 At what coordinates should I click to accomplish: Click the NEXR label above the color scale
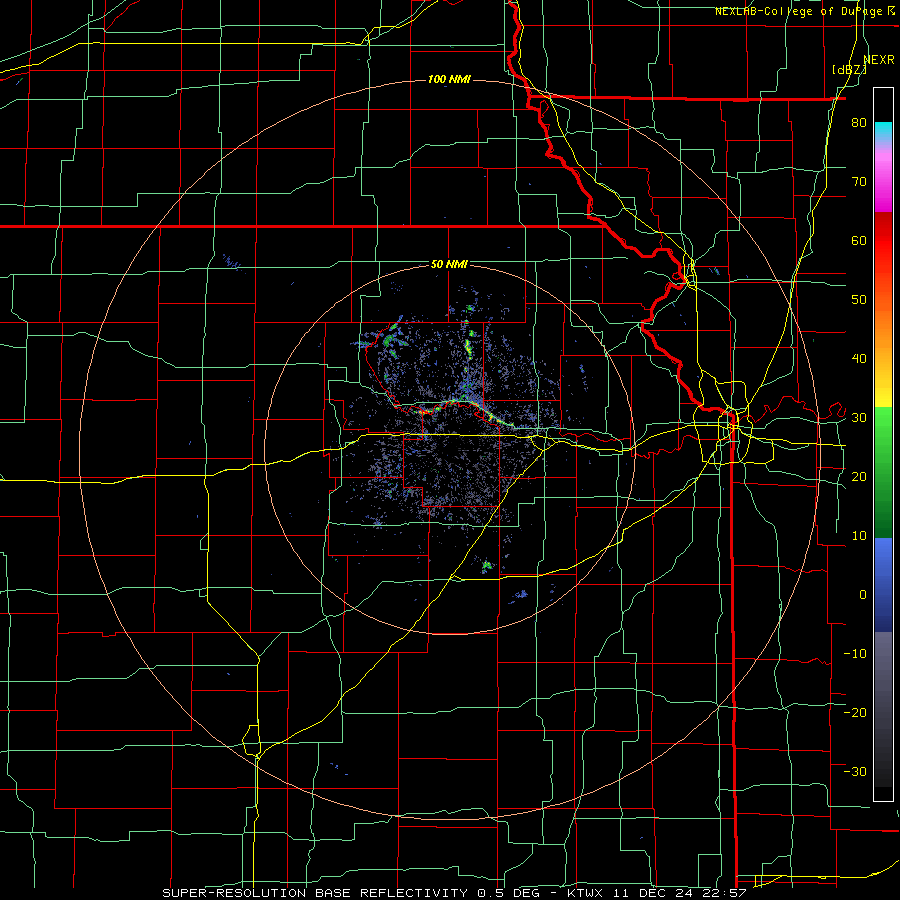pyautogui.click(x=879, y=60)
